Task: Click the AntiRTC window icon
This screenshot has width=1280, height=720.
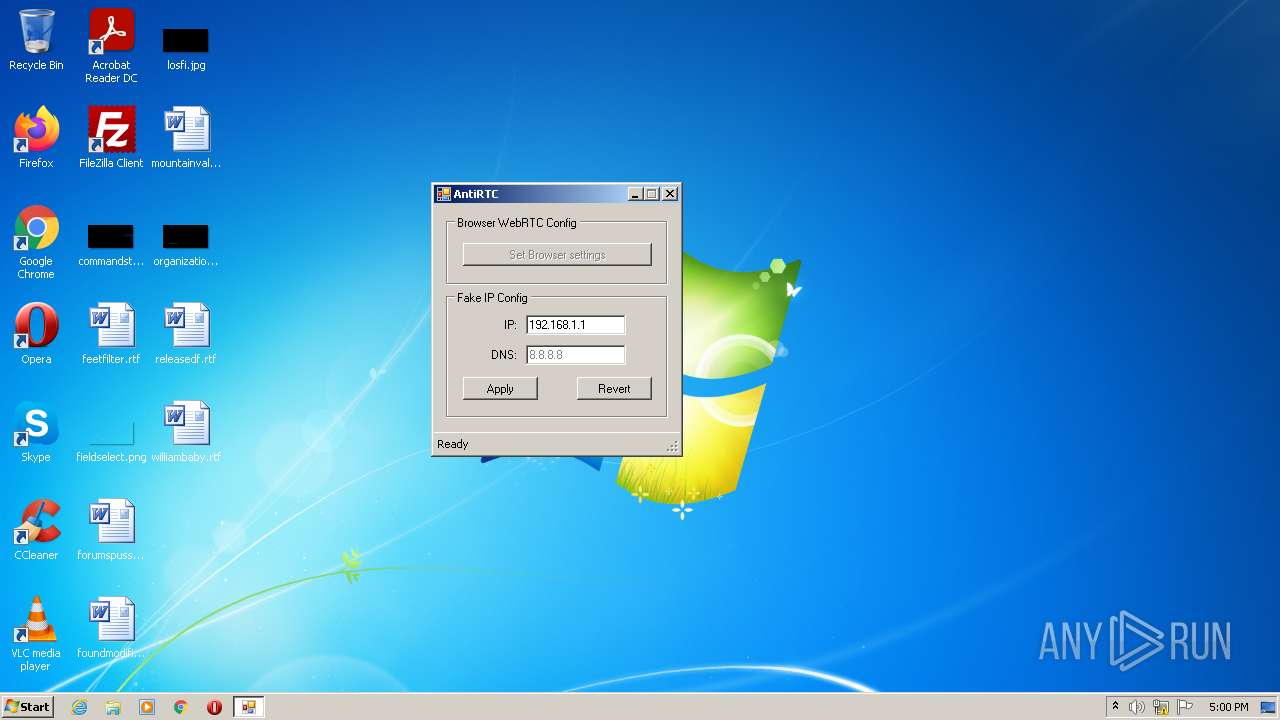Action: pos(444,194)
